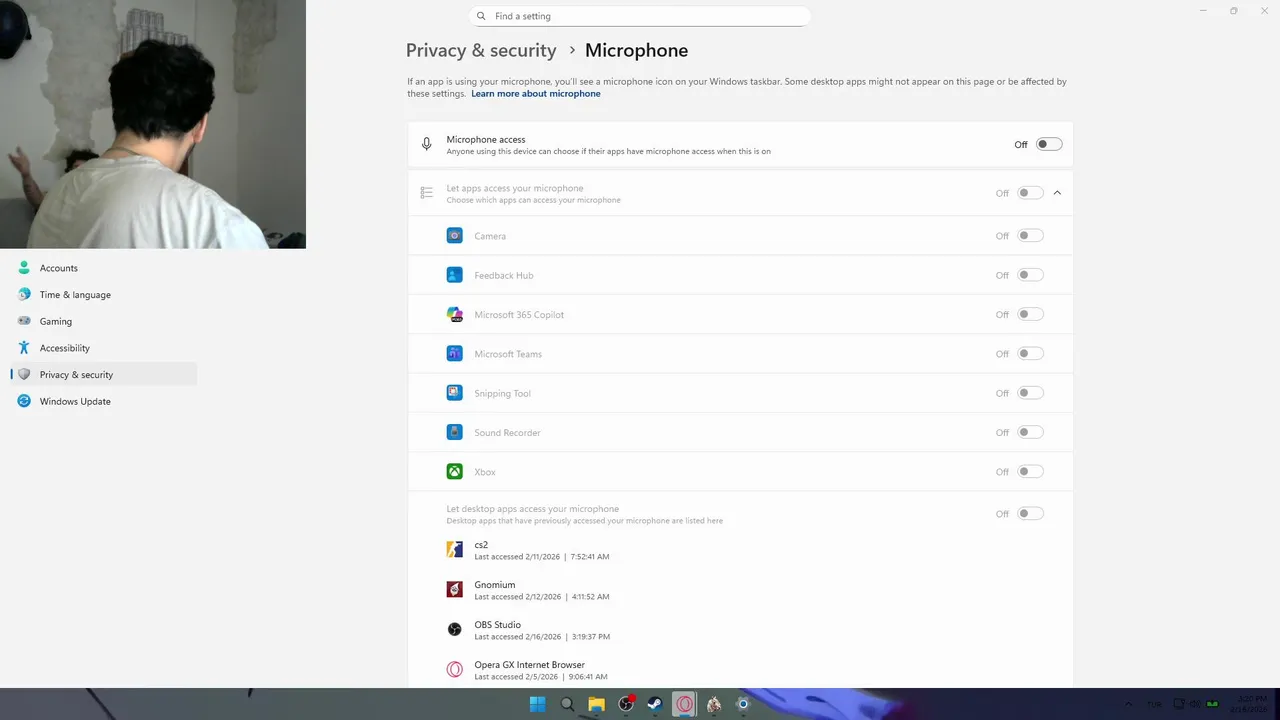Screen dimensions: 1280x720
Task: Toggle the Microsoft 365 Copilot switch
Action: click(1030, 314)
